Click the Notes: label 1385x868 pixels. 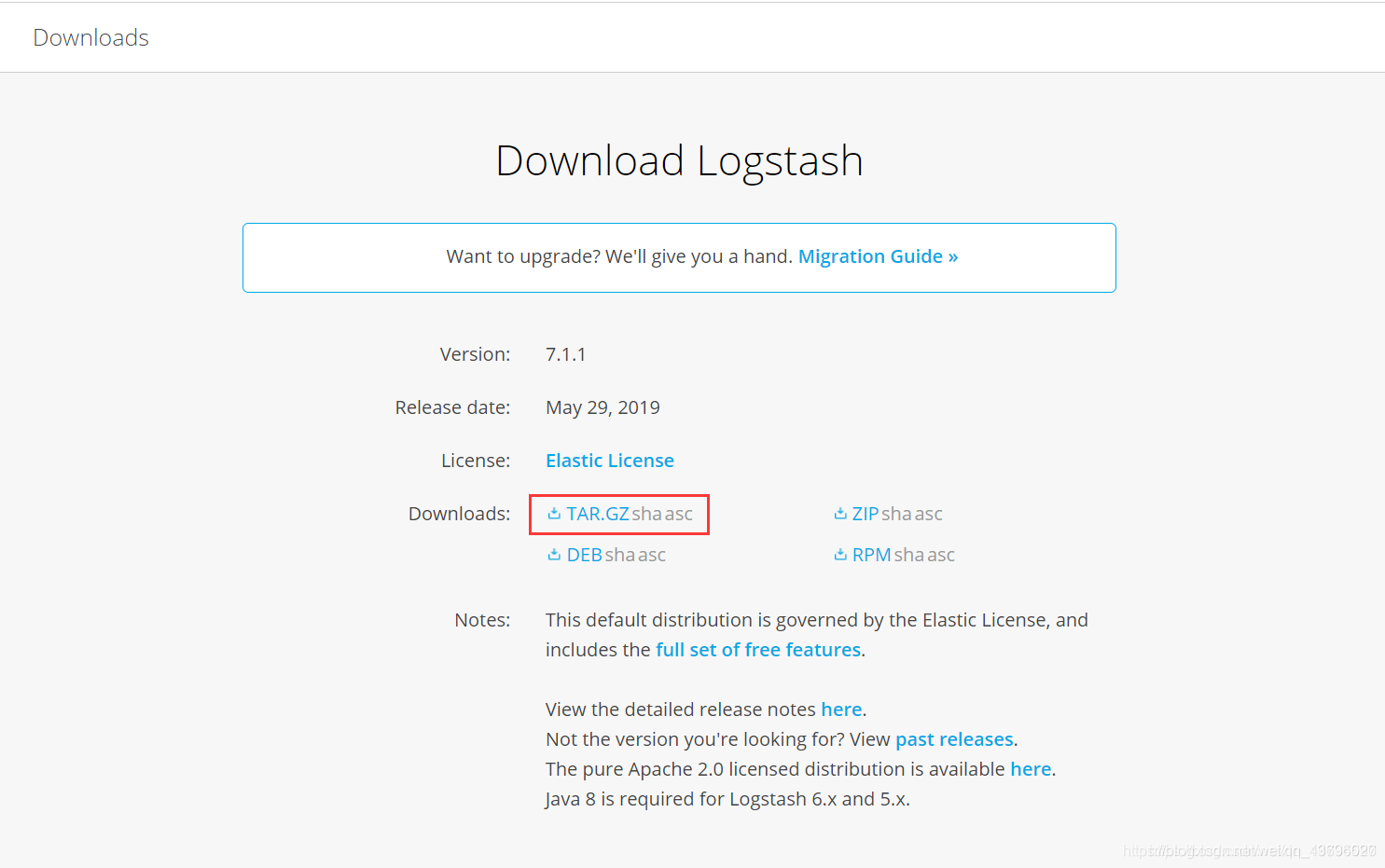(482, 620)
